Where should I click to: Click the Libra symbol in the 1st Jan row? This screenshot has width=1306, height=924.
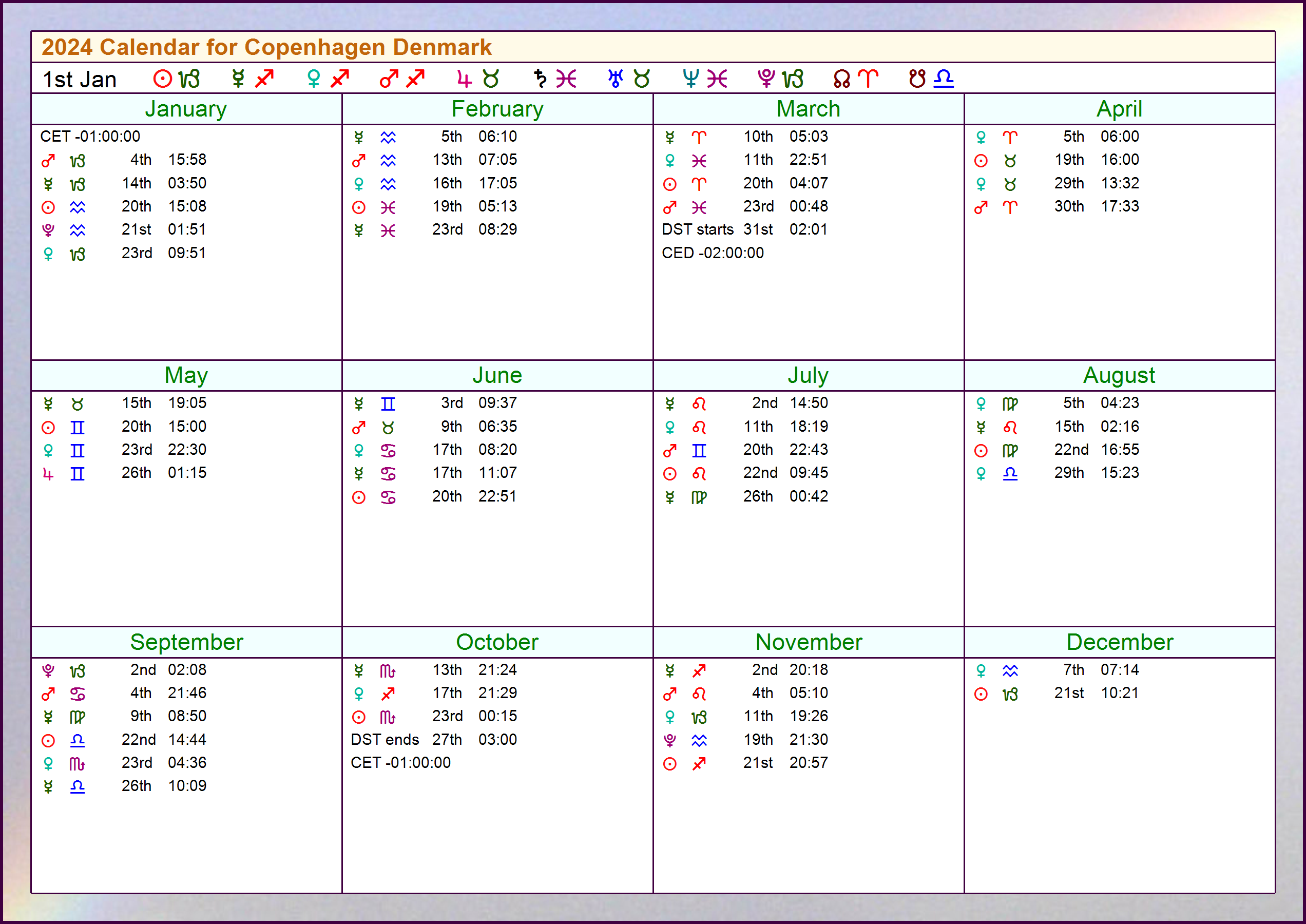(x=944, y=78)
